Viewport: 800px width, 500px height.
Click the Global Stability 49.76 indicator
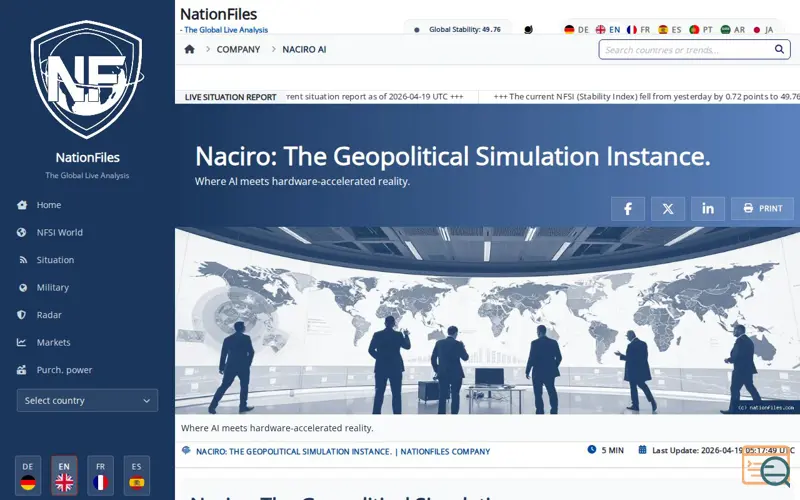tap(458, 30)
